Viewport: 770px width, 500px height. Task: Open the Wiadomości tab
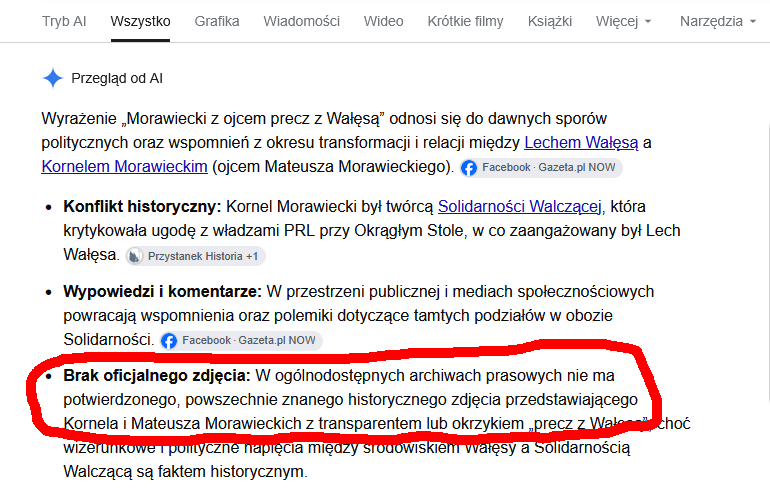pos(302,21)
